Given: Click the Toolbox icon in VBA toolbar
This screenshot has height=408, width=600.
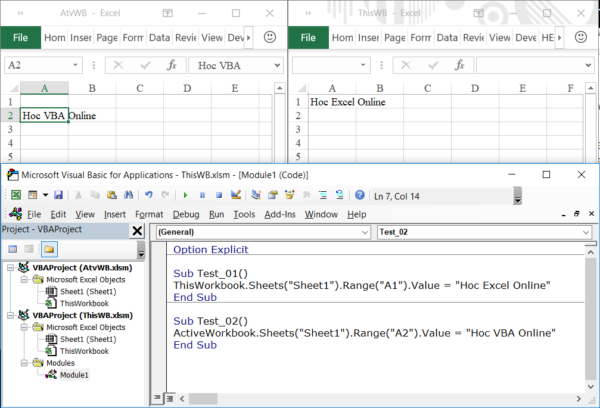Looking at the screenshot, I should tap(306, 195).
